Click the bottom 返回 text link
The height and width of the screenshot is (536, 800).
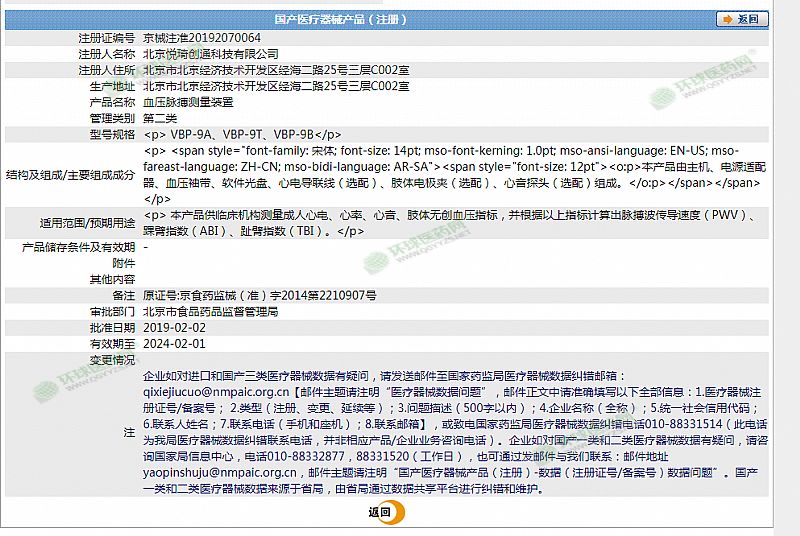coord(378,512)
